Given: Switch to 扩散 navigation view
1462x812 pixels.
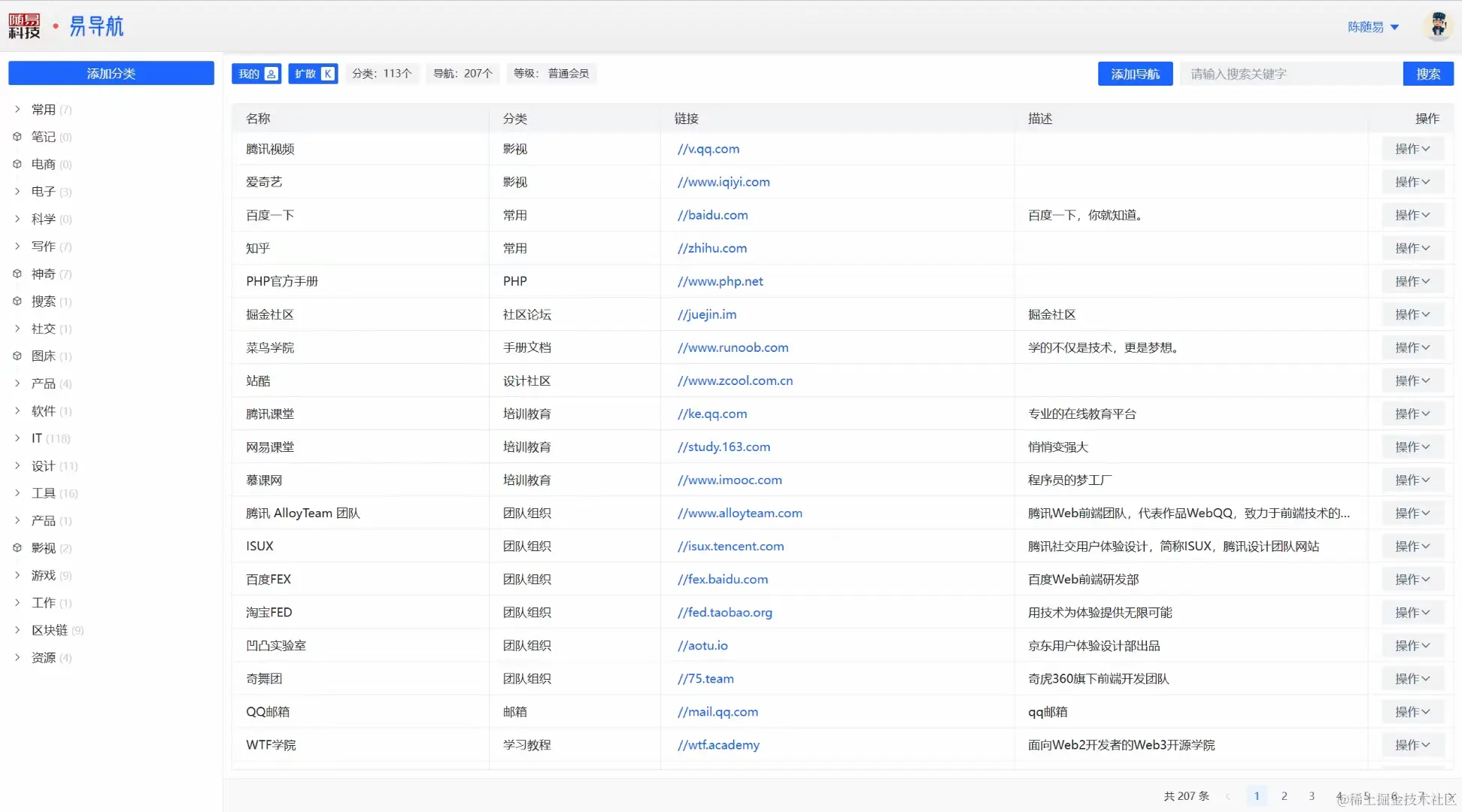Looking at the screenshot, I should (x=313, y=74).
